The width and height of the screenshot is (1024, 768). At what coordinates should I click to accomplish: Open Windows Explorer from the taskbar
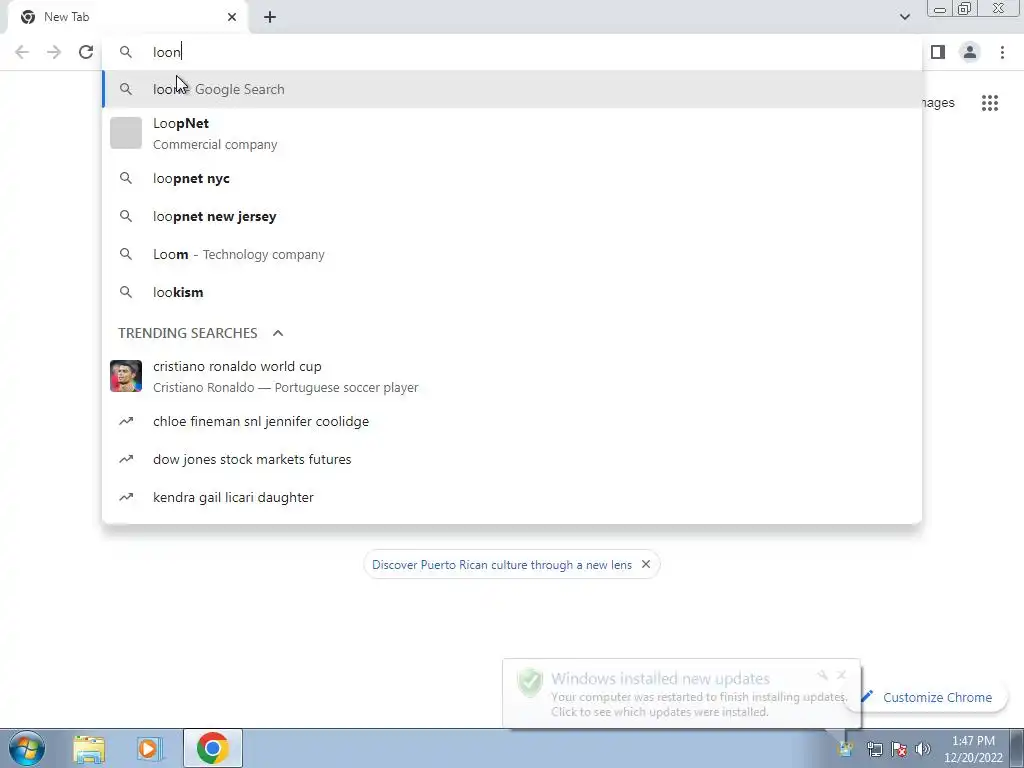click(89, 748)
